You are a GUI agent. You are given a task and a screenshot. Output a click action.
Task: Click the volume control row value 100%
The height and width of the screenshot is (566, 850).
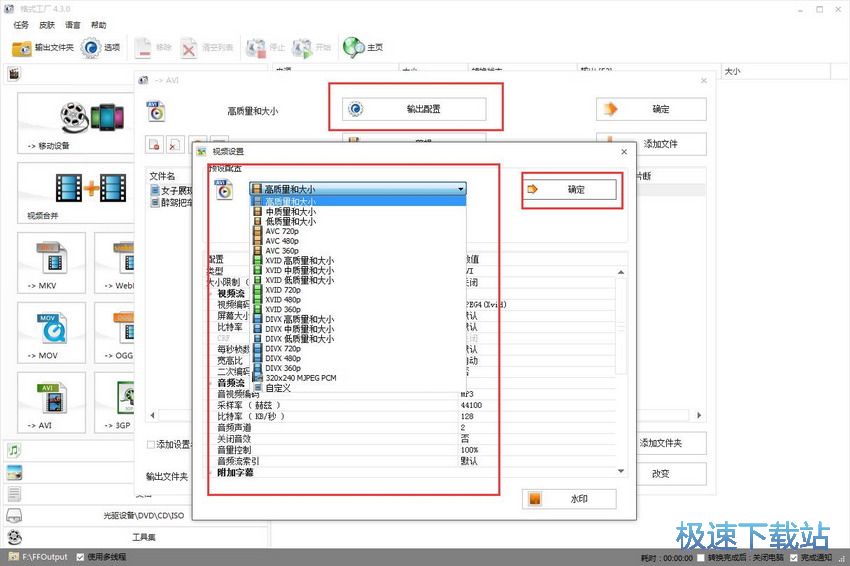469,450
